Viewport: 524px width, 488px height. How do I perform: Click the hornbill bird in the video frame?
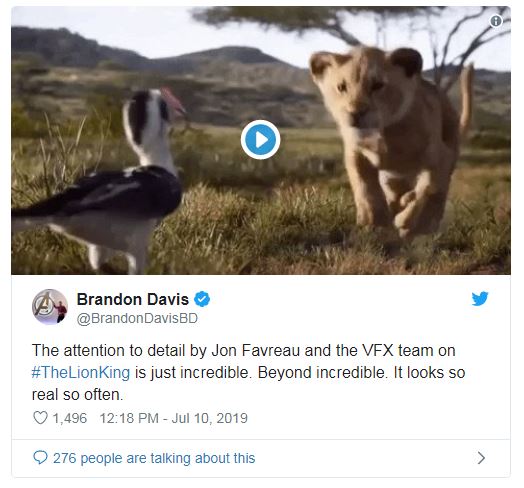coord(100,180)
